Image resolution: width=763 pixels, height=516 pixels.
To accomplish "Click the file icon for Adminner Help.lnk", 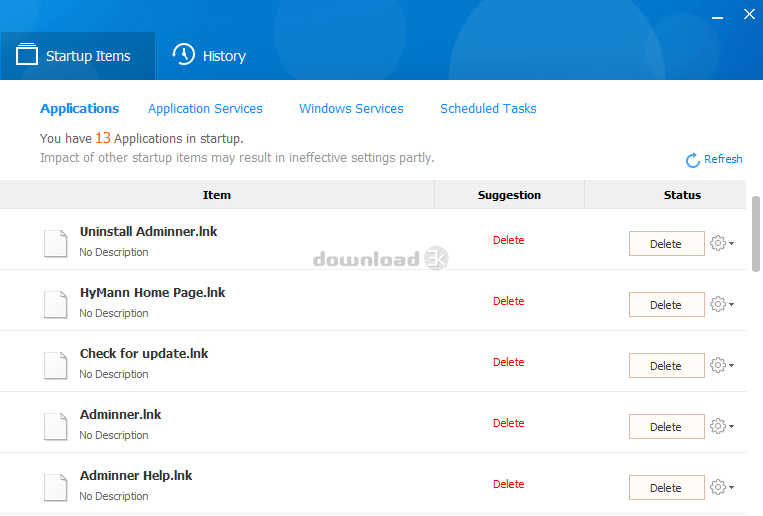I will click(55, 487).
